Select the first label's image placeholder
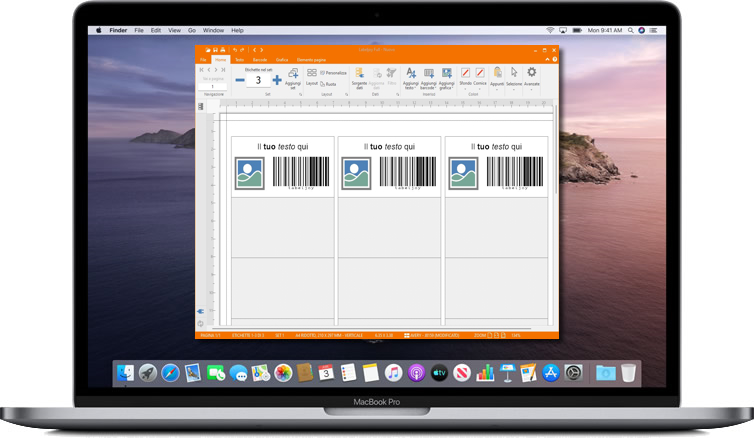The image size is (754, 438). click(250, 173)
